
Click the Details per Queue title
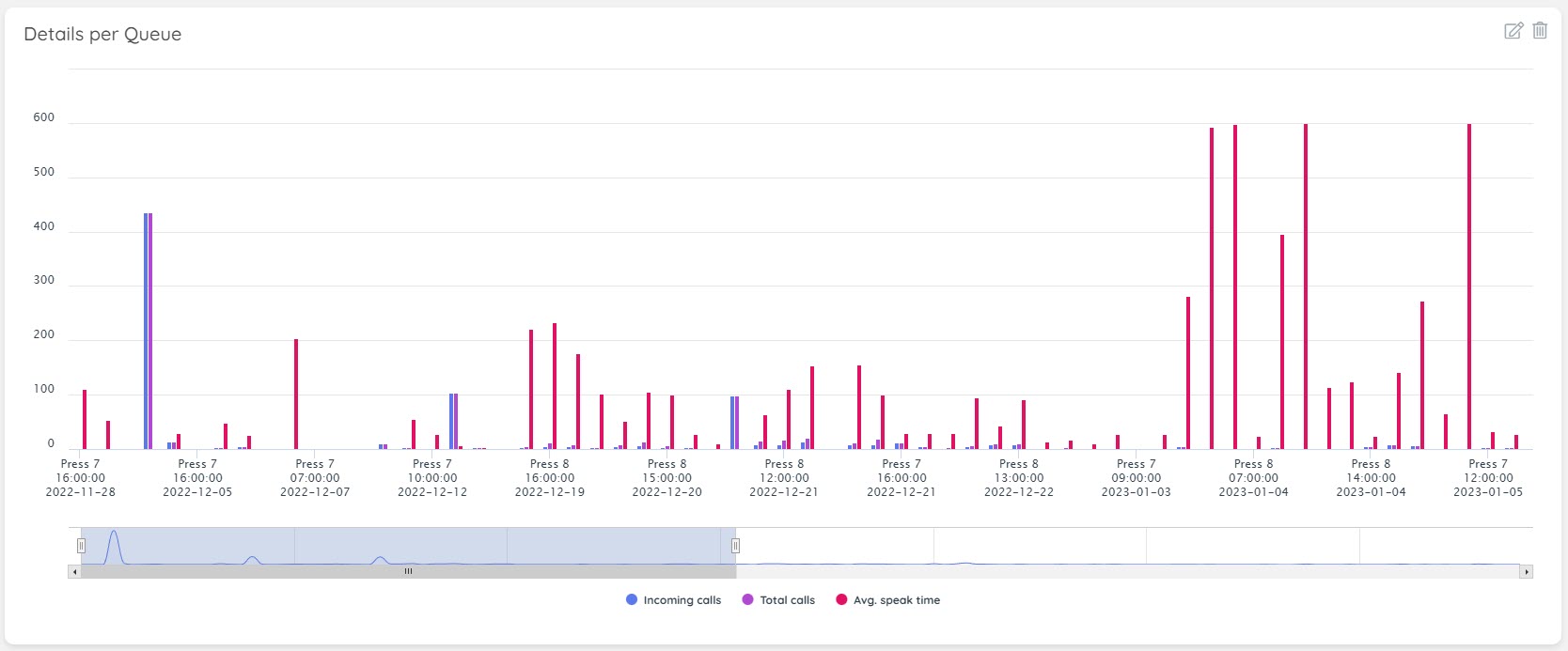(102, 35)
